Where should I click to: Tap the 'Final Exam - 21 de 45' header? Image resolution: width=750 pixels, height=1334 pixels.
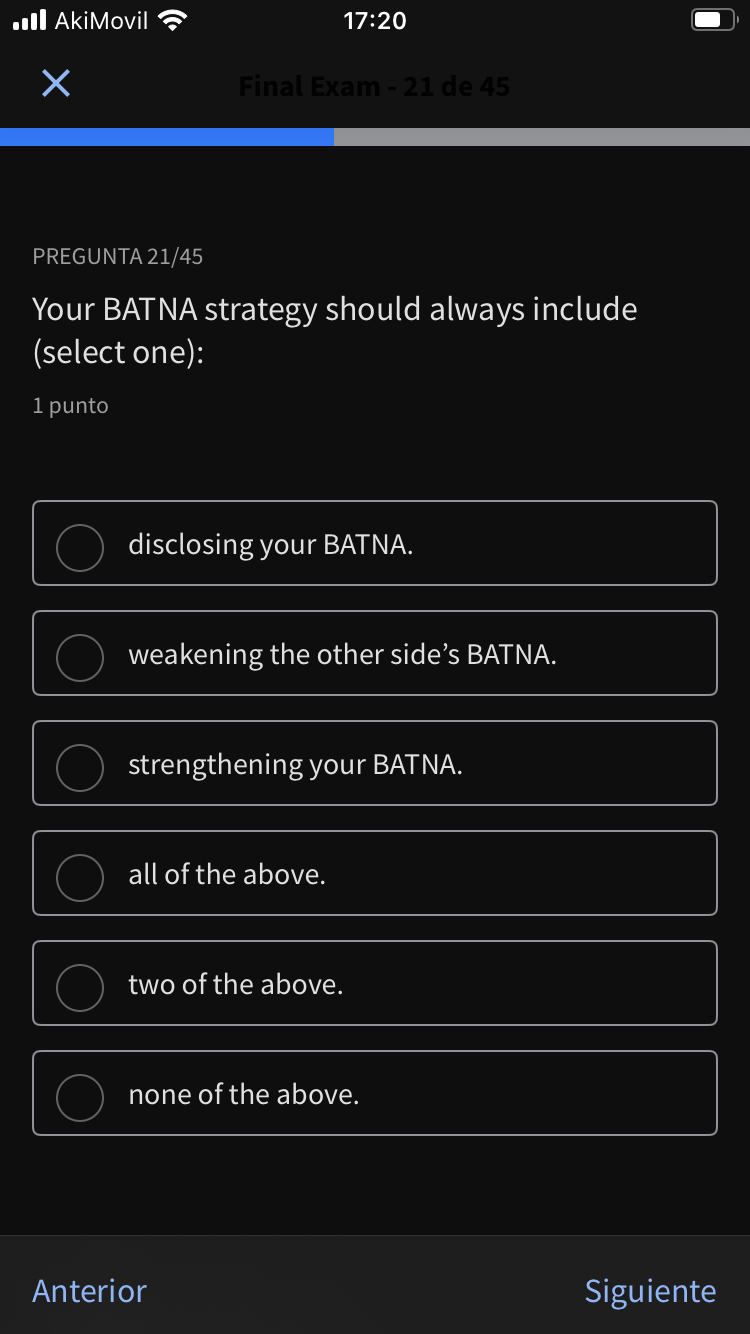pos(374,86)
